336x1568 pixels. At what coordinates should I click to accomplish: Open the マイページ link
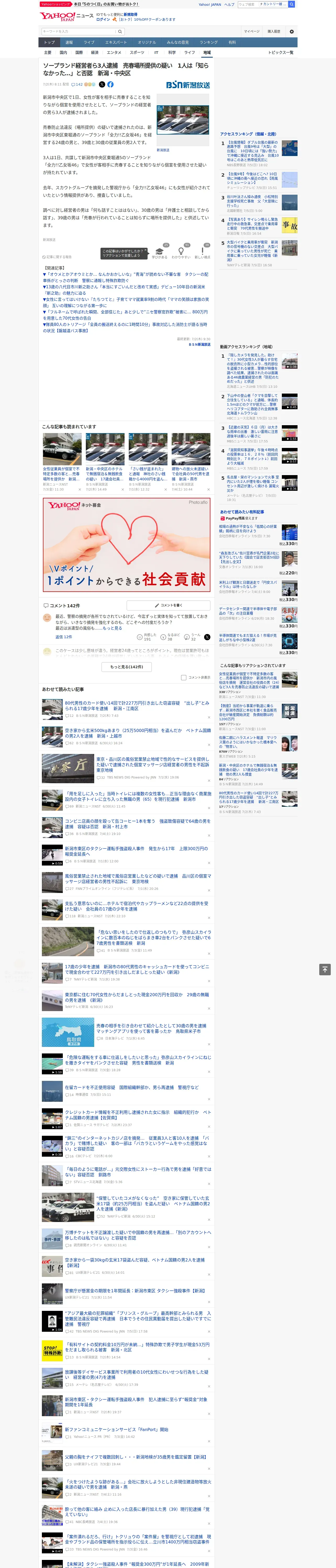click(x=252, y=32)
